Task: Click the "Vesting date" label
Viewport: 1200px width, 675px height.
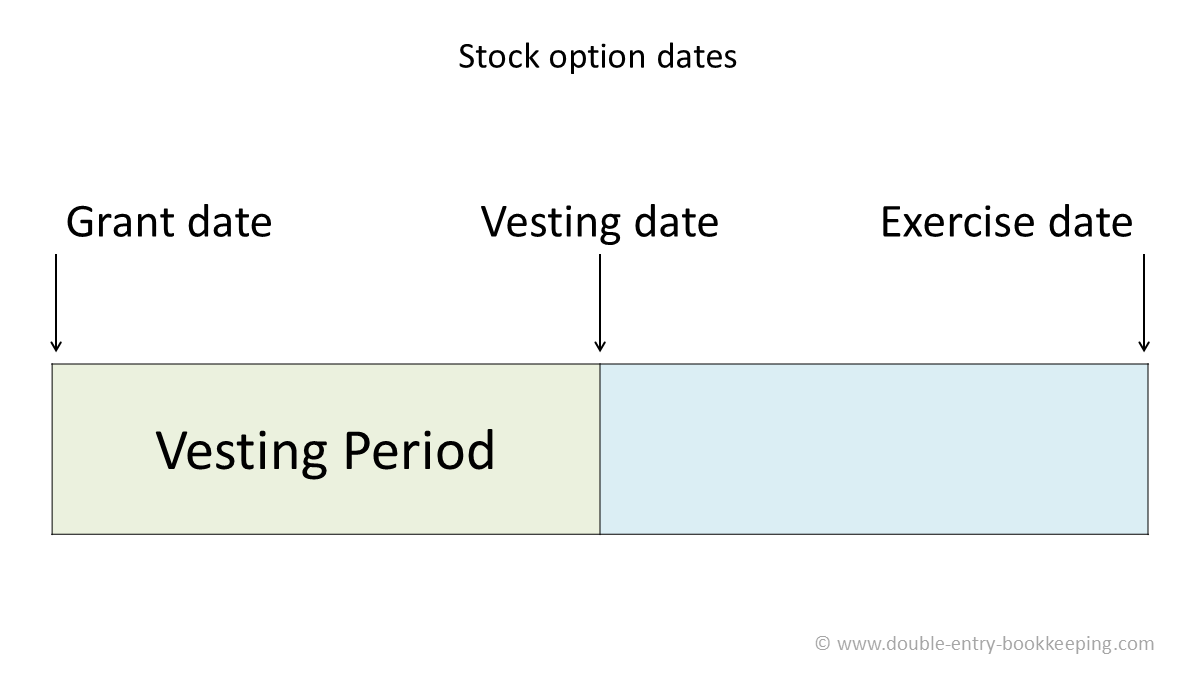Action: click(x=599, y=222)
